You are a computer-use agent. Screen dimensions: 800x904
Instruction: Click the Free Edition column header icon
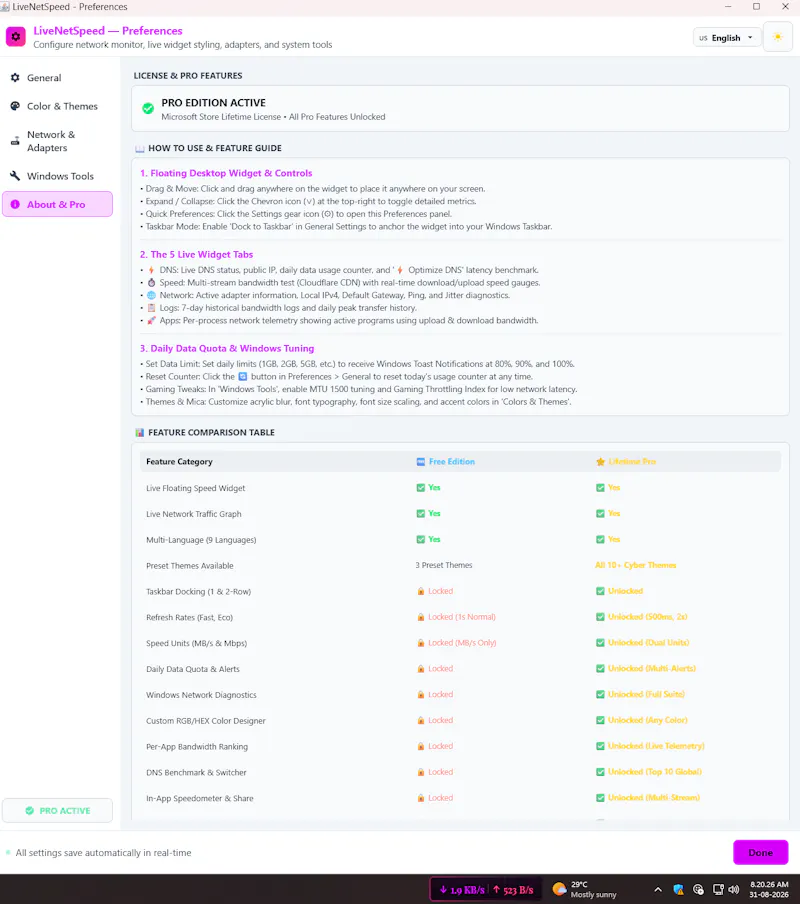click(x=421, y=462)
